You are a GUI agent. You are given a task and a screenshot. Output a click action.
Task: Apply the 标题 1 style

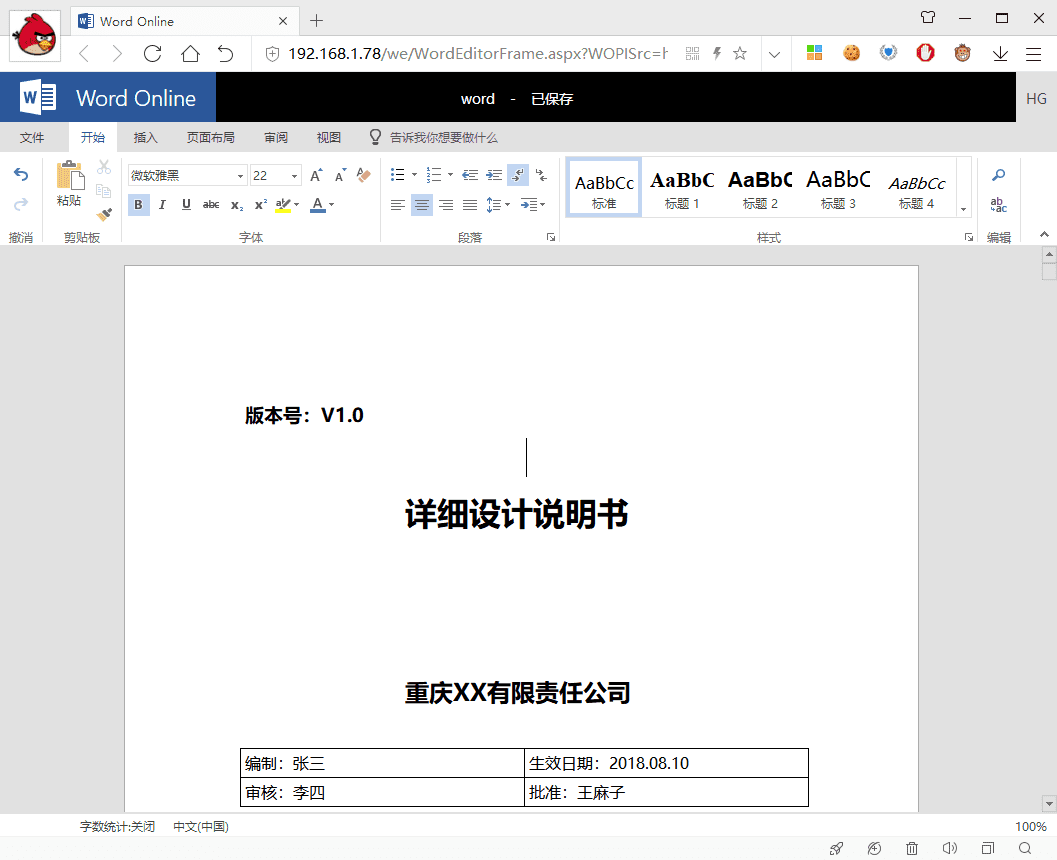pos(682,188)
